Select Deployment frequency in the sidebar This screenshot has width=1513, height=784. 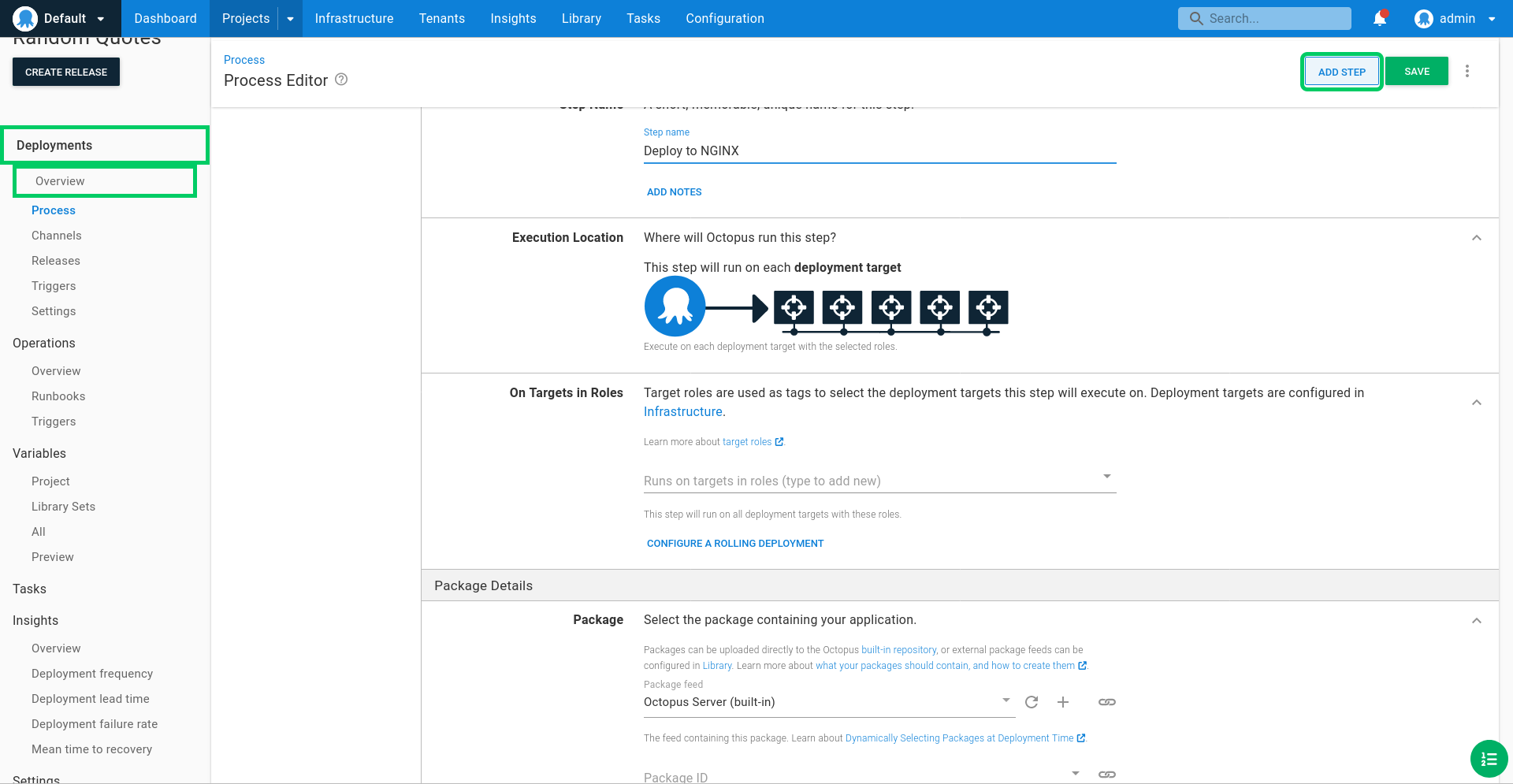92,674
